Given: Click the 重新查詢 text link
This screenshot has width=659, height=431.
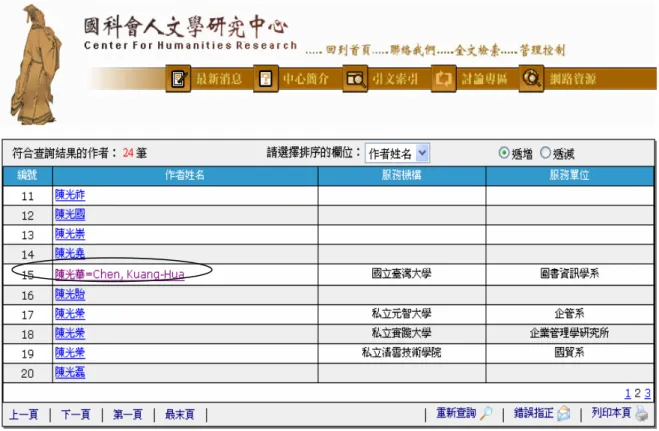Looking at the screenshot, I should [456, 413].
